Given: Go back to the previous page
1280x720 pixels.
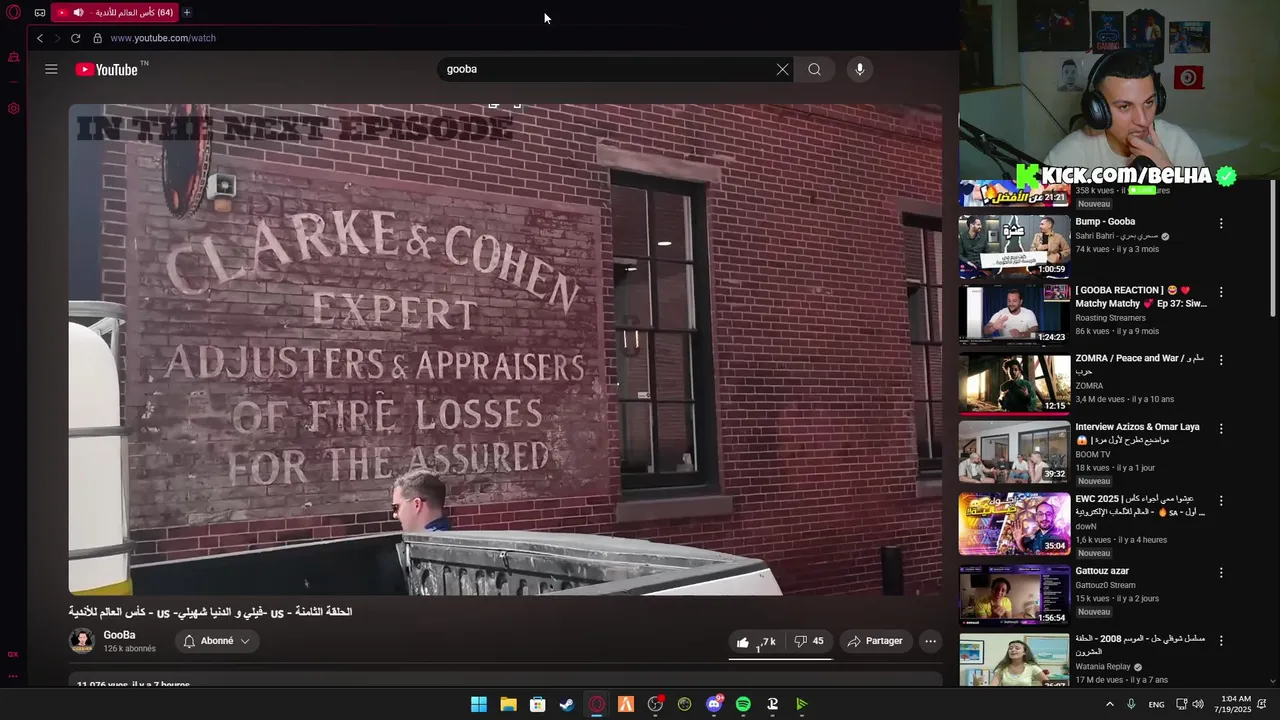Looking at the screenshot, I should coord(40,38).
